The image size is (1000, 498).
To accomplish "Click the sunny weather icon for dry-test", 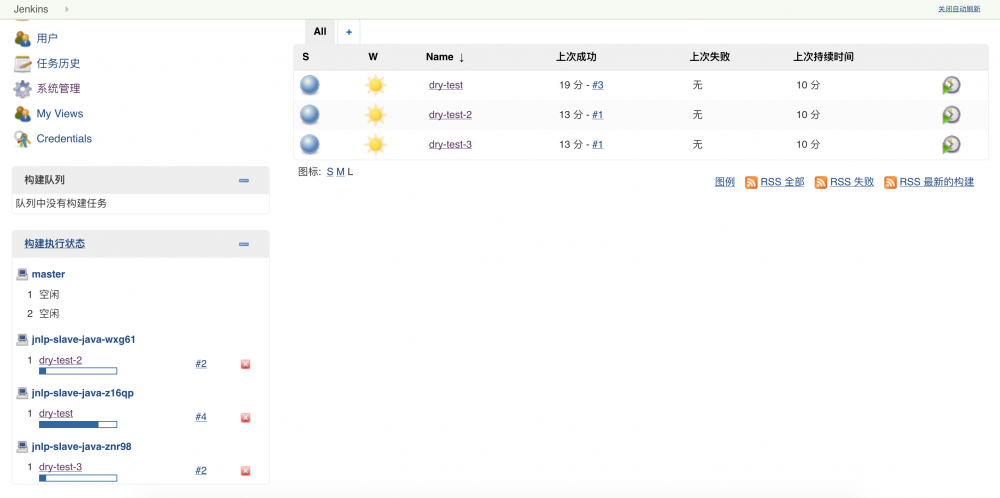I will point(376,85).
